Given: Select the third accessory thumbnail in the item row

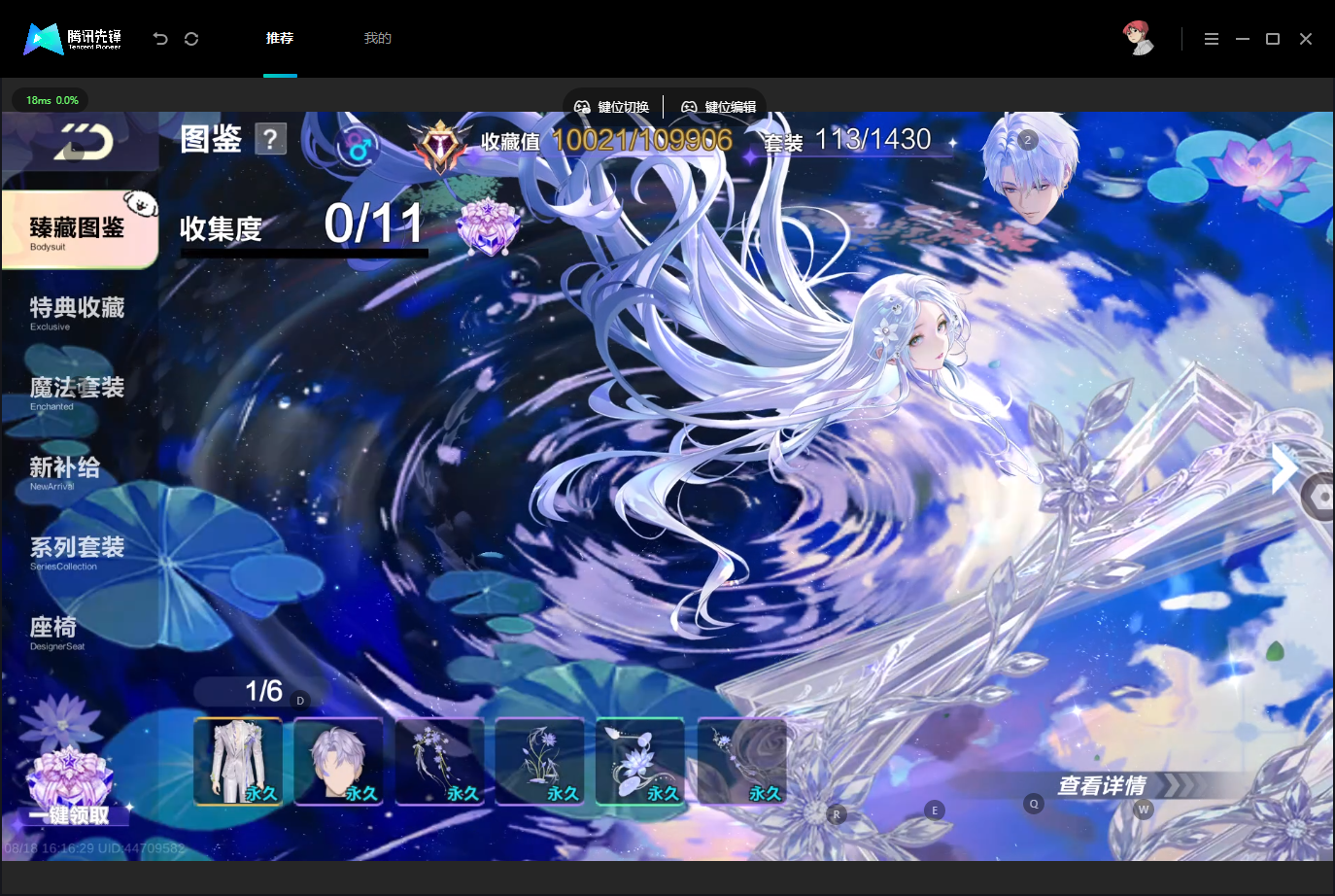Looking at the screenshot, I should point(440,762).
